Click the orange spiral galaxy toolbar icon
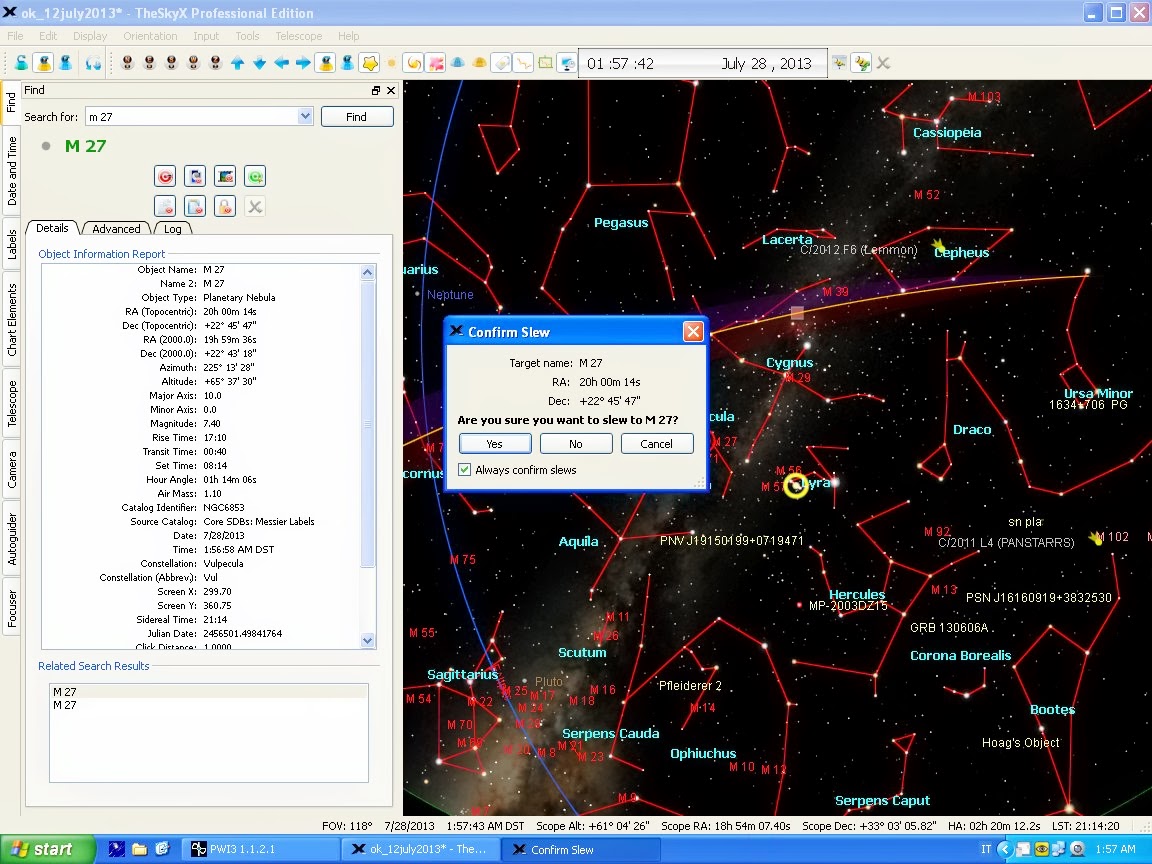Screen dimensions: 1152x864 (413, 63)
